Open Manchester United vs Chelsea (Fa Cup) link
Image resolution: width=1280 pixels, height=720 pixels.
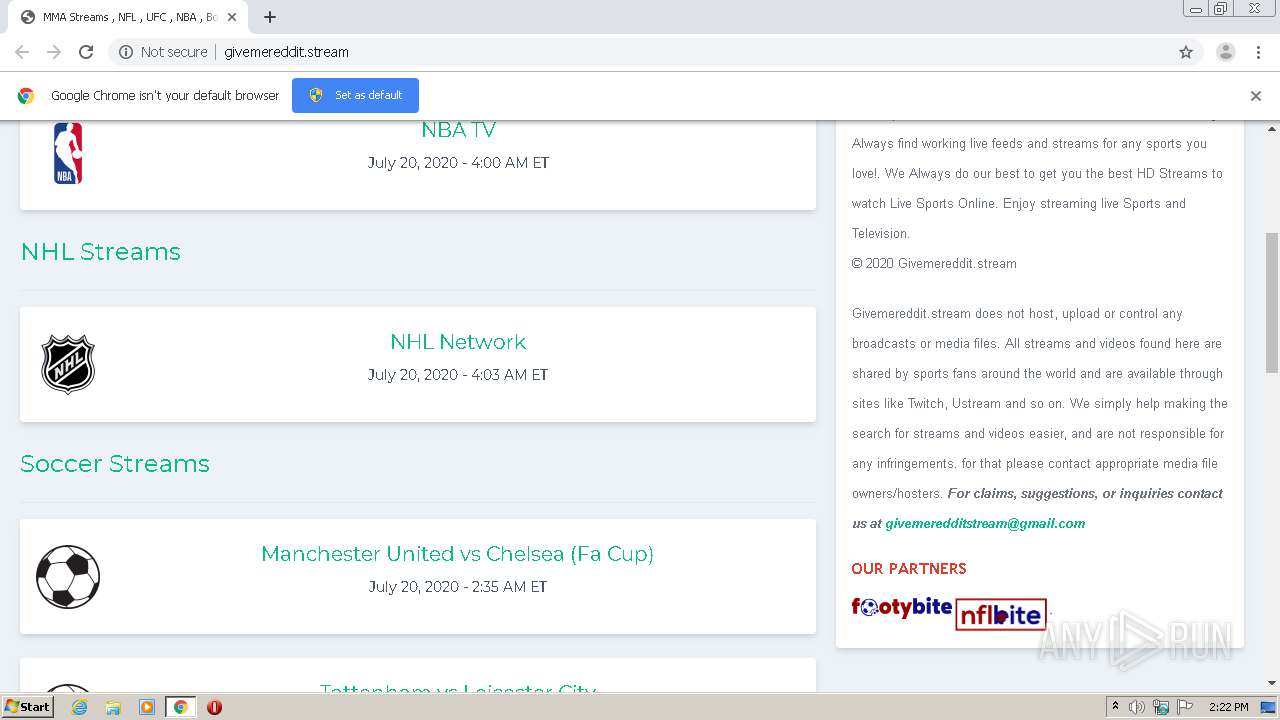[x=458, y=554]
